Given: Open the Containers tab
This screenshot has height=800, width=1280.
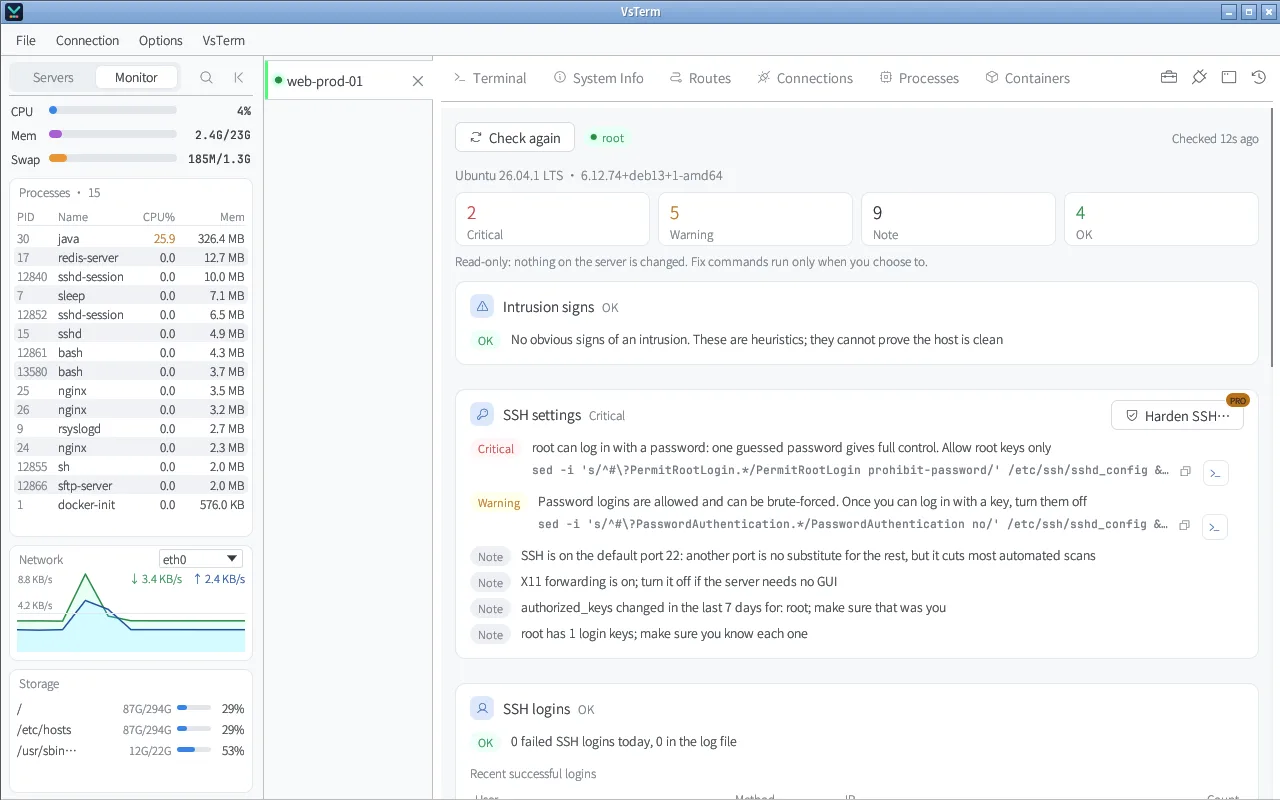Looking at the screenshot, I should click(1027, 78).
